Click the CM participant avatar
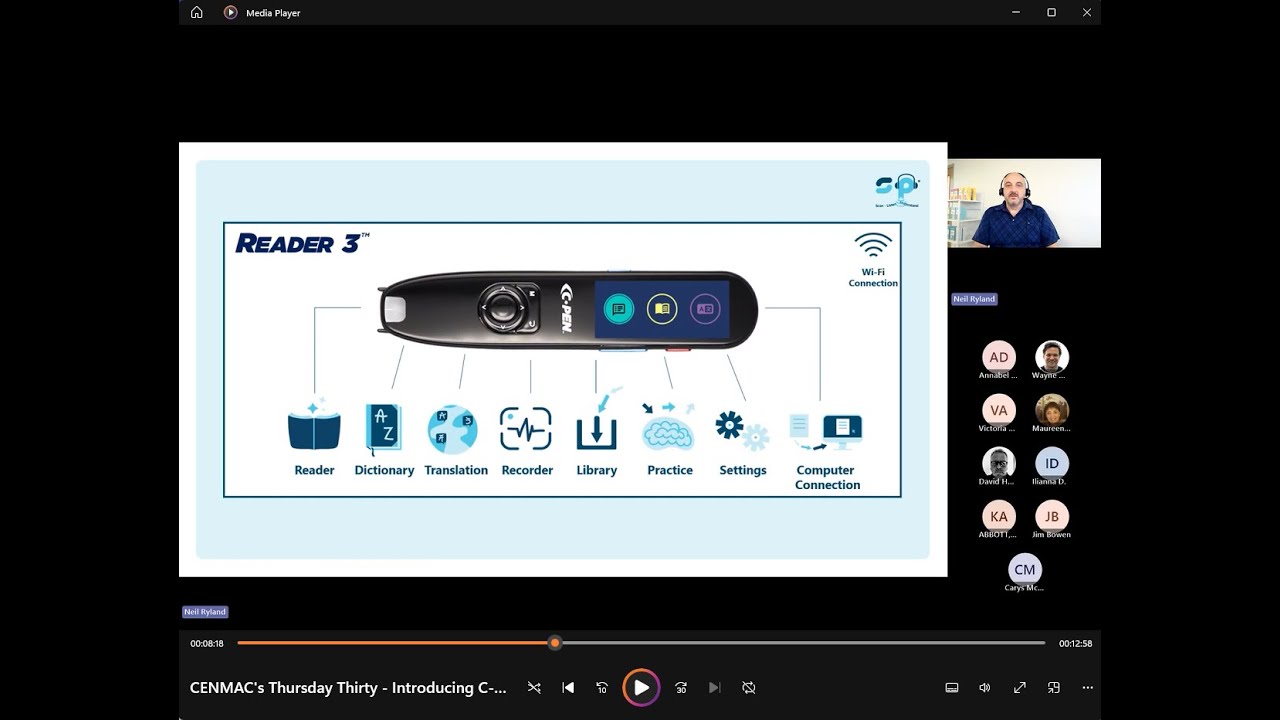 click(1025, 569)
